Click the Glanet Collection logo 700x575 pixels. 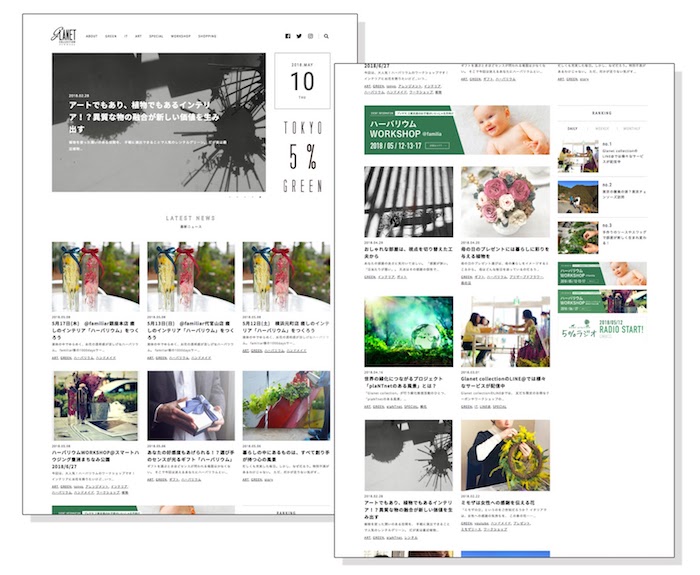63,36
